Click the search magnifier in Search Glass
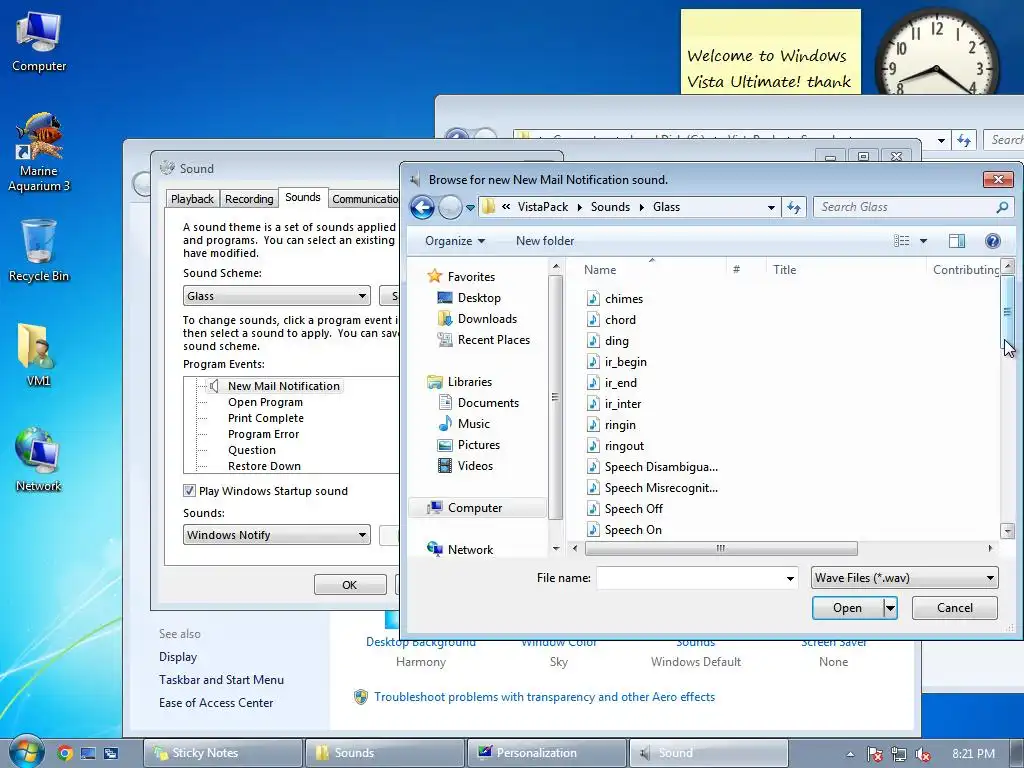The image size is (1024, 768). coord(1002,207)
